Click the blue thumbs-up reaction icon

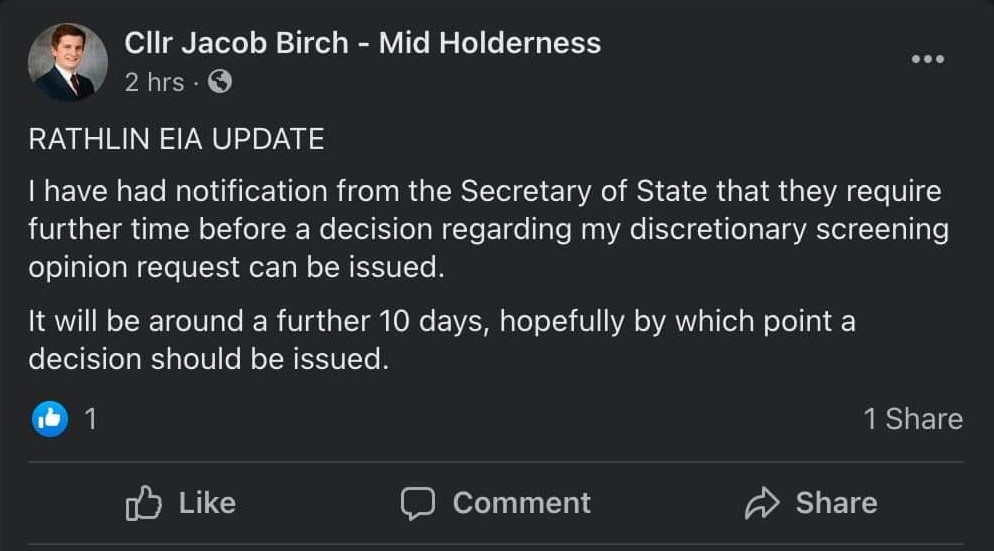click(x=50, y=419)
